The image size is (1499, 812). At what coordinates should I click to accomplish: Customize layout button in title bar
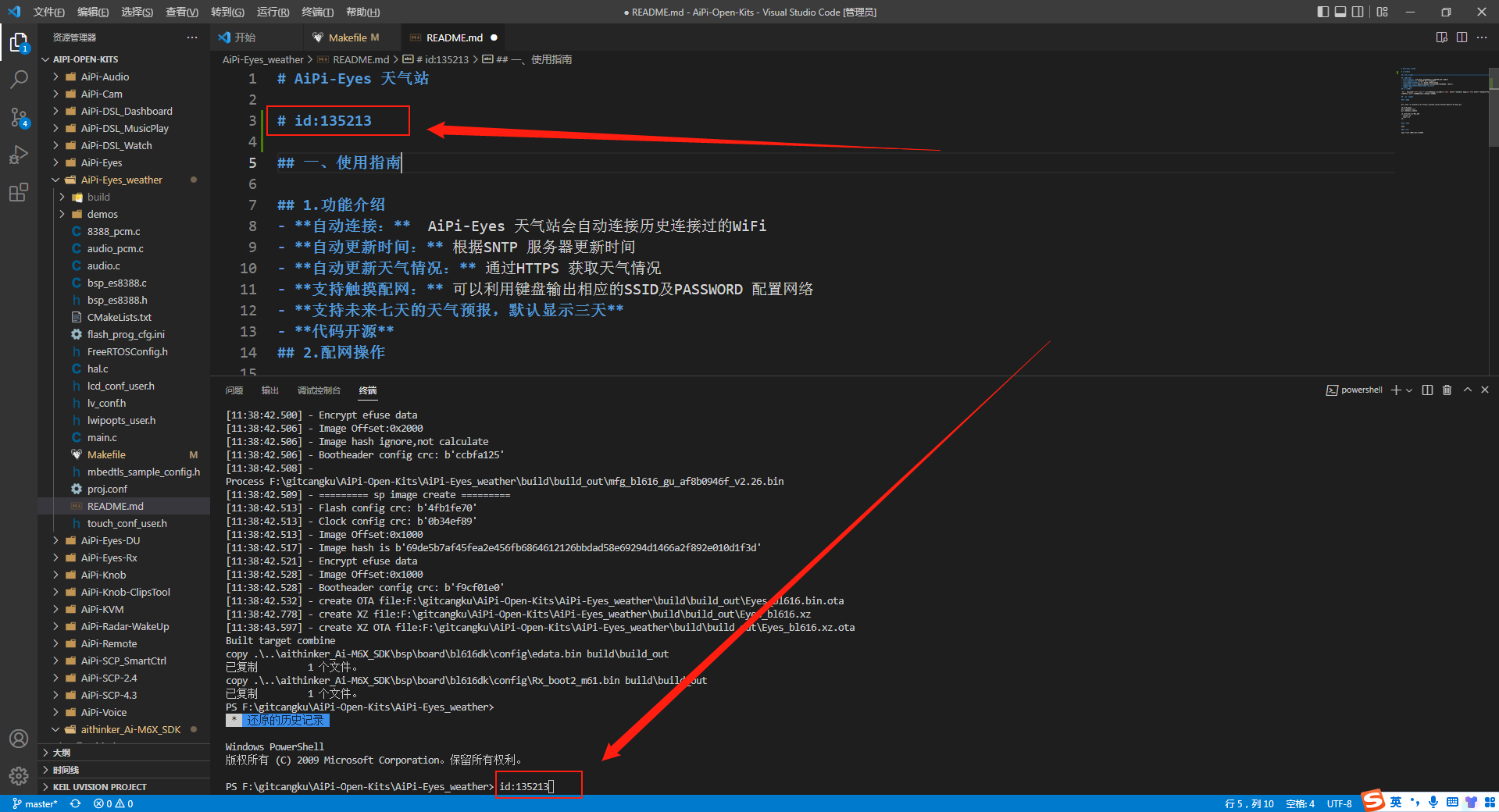coord(1383,12)
